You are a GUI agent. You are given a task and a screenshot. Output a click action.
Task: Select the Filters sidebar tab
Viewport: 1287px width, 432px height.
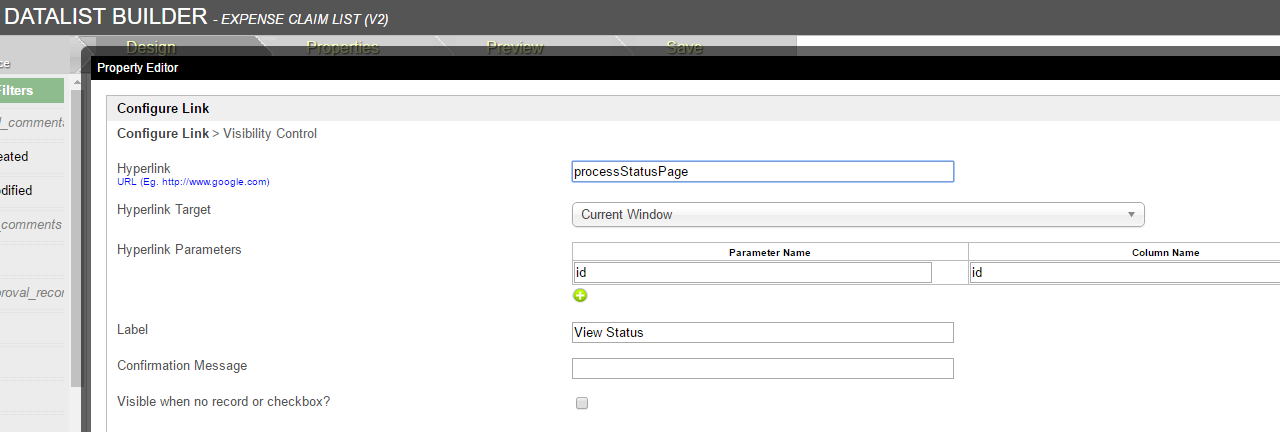point(31,91)
